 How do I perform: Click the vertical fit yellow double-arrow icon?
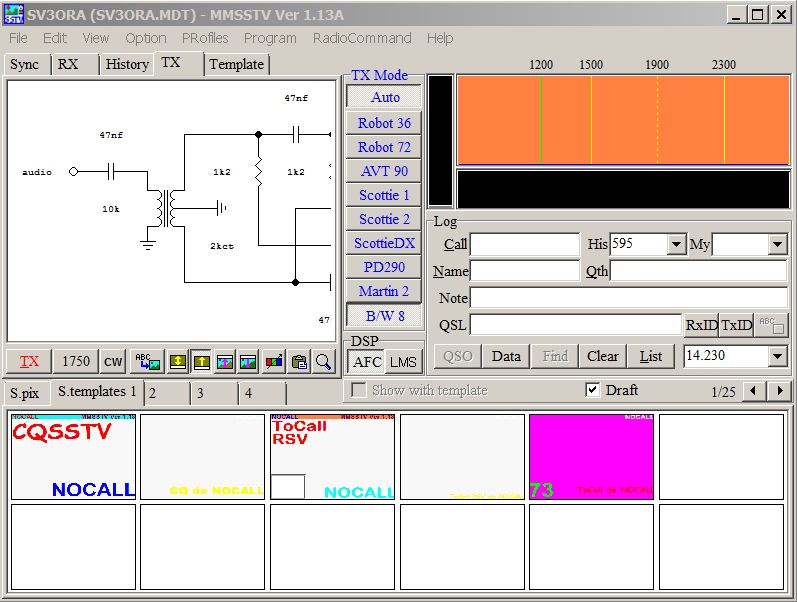177,362
